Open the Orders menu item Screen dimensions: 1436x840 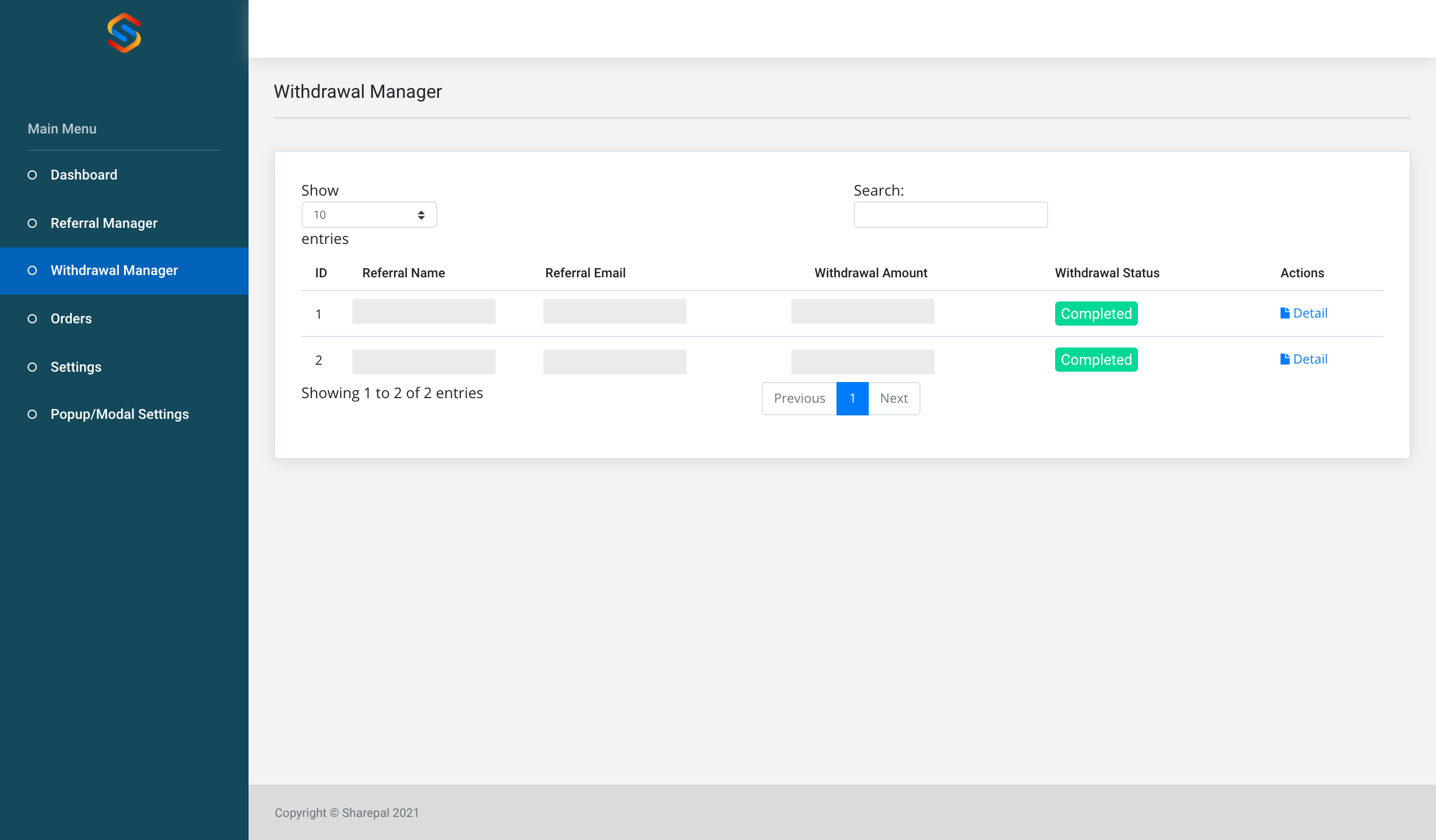tap(71, 319)
